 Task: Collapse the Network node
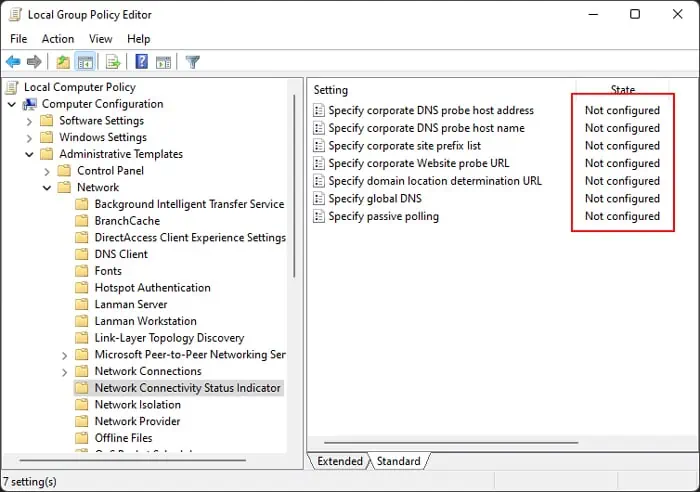pos(47,188)
